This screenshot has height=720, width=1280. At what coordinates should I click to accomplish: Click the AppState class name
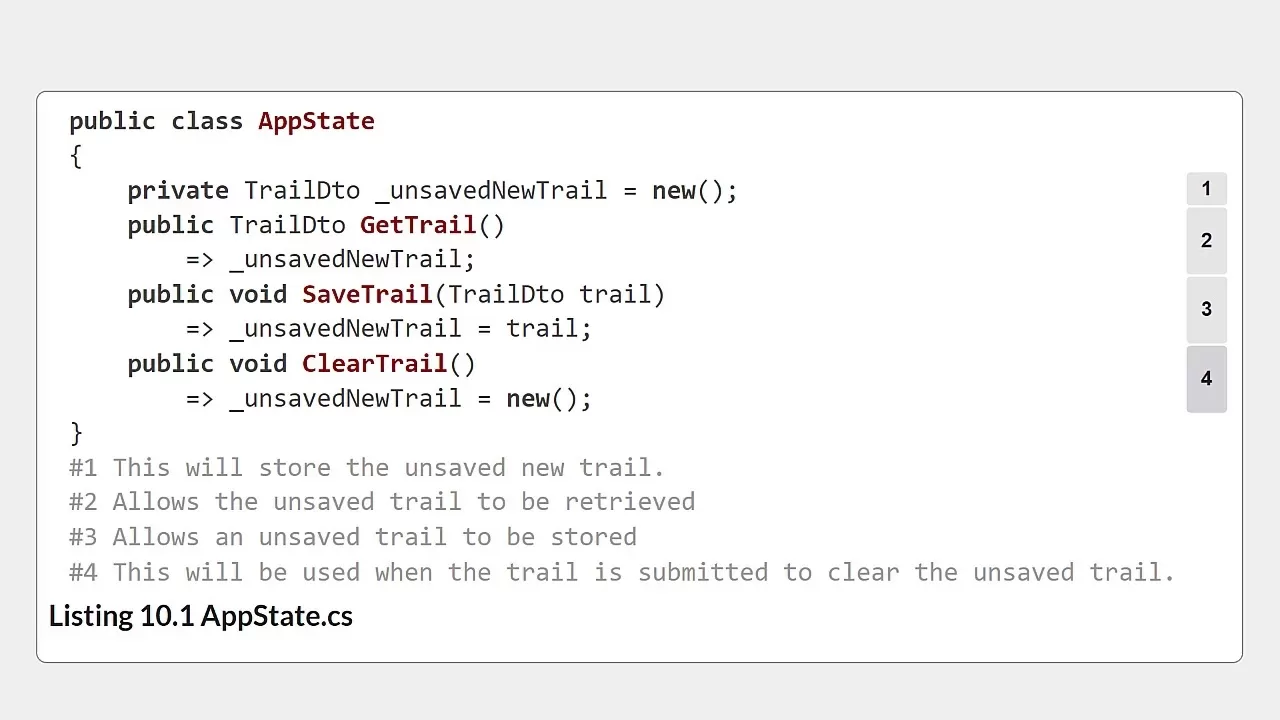pos(316,121)
